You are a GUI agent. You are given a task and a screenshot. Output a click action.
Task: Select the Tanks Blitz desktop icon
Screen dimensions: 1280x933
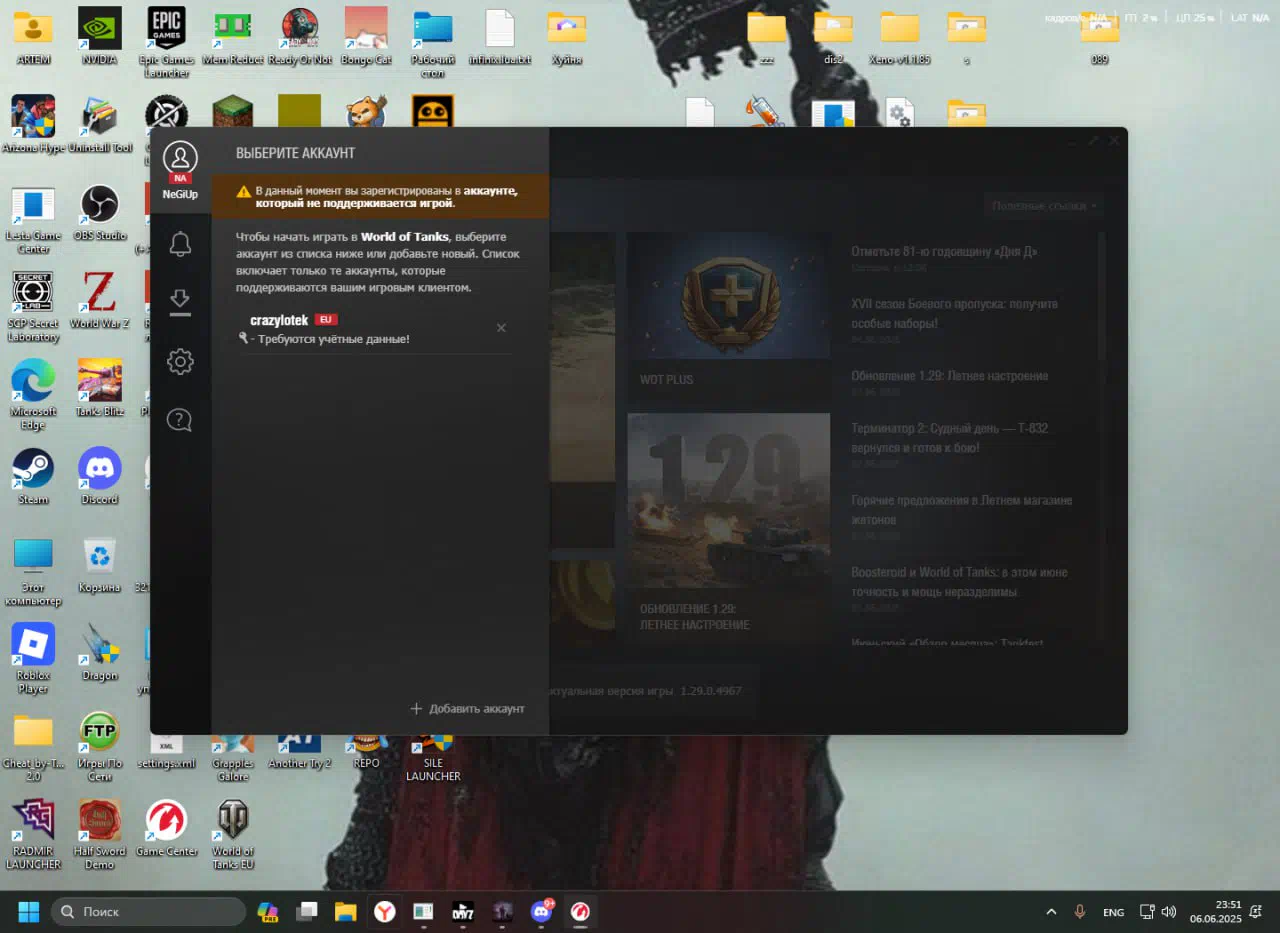tap(99, 389)
